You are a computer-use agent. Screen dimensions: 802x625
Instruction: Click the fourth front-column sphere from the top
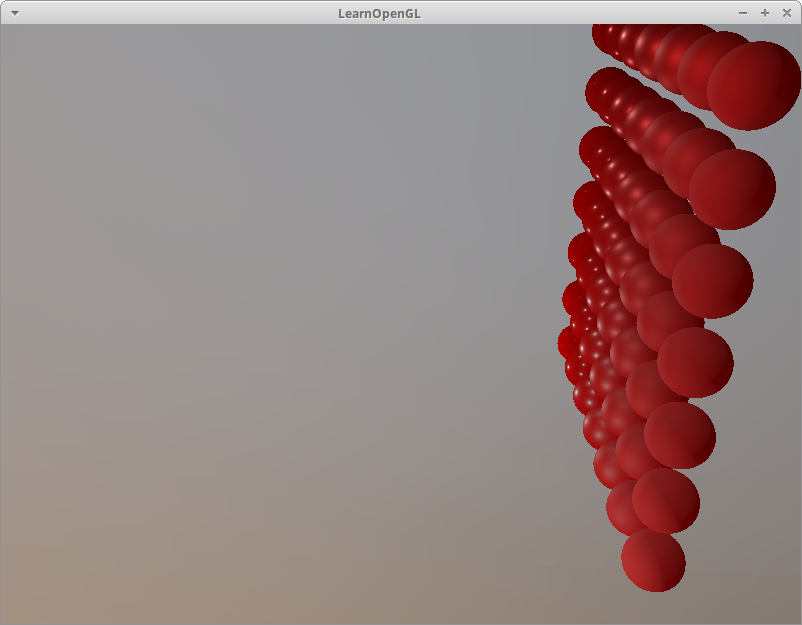(695, 362)
